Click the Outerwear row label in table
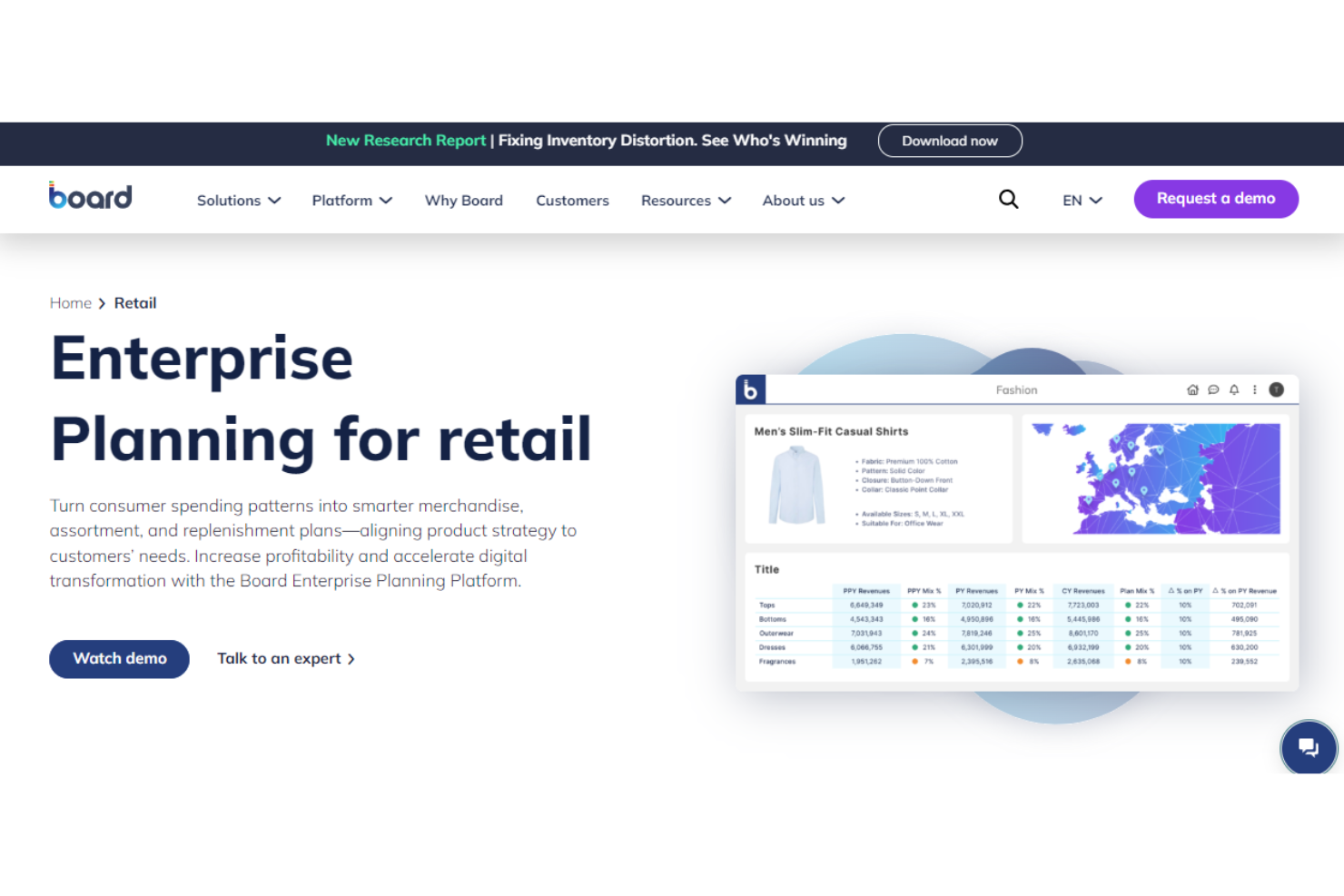 tap(776, 634)
